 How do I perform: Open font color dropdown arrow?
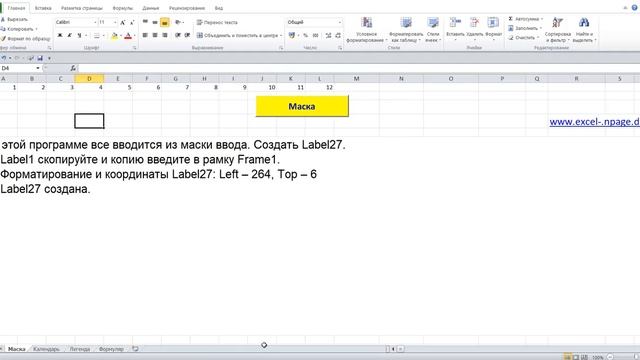[x=134, y=36]
